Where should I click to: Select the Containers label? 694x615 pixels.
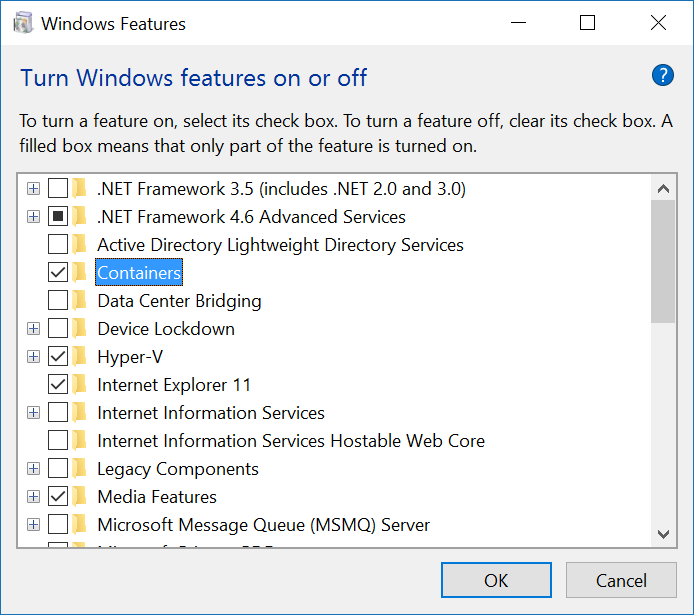(139, 273)
